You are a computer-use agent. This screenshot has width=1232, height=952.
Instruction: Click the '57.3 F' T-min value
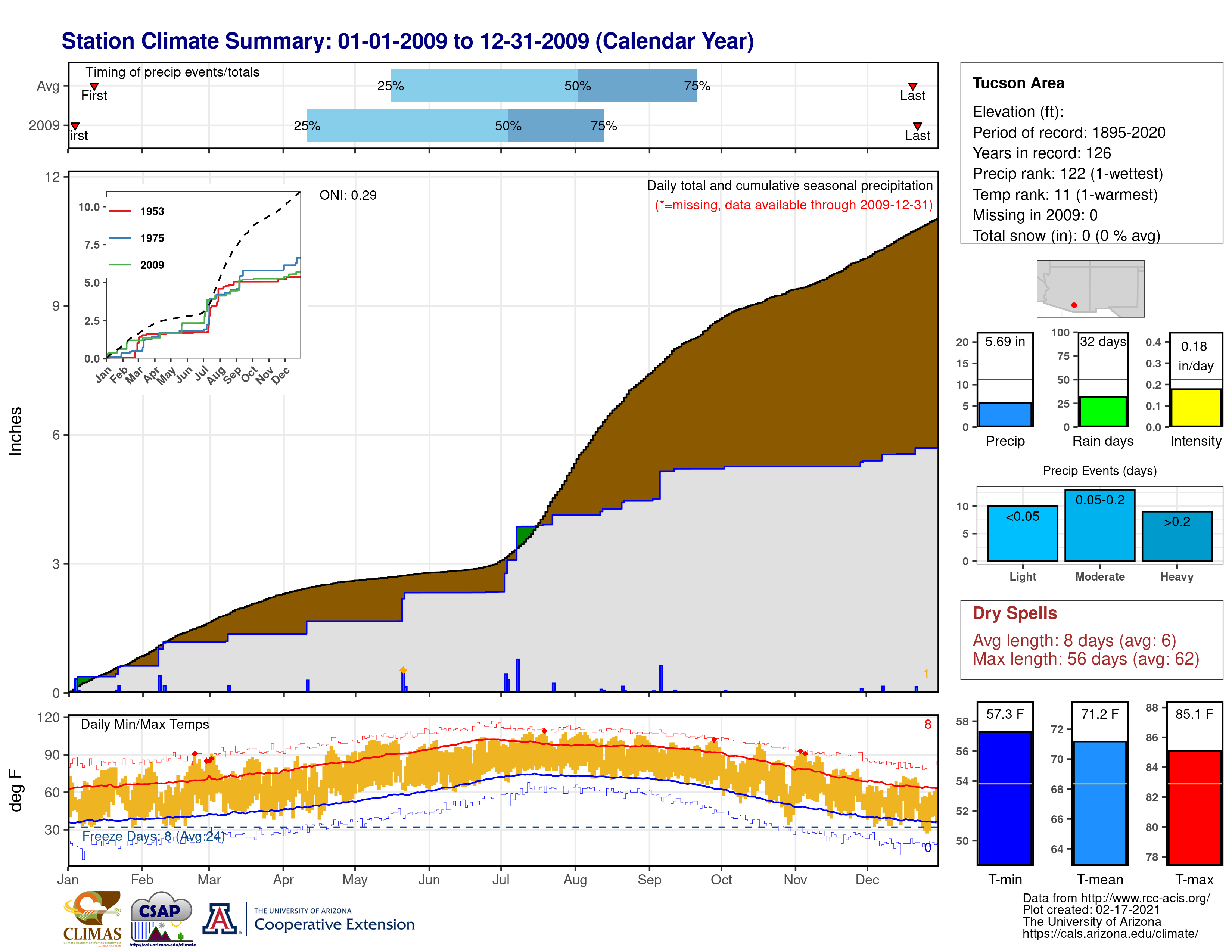point(1005,714)
